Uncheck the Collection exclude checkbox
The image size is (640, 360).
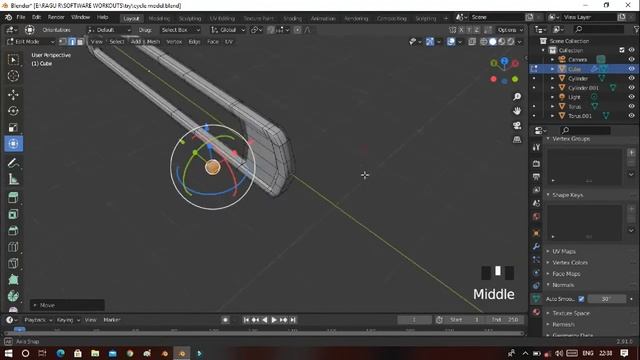tap(622, 50)
